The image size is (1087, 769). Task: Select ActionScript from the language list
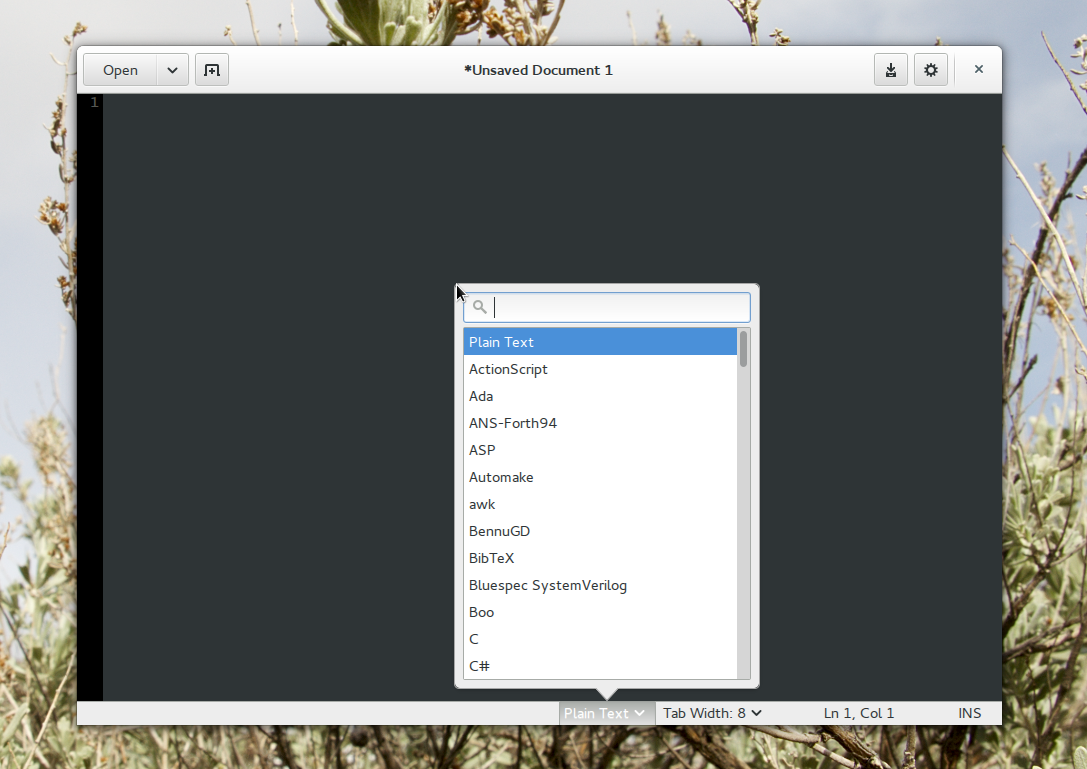pyautogui.click(x=508, y=369)
